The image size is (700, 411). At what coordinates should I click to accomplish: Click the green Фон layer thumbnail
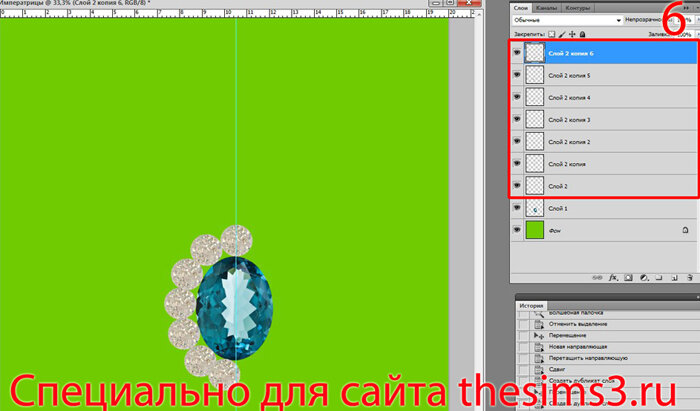[535, 232]
